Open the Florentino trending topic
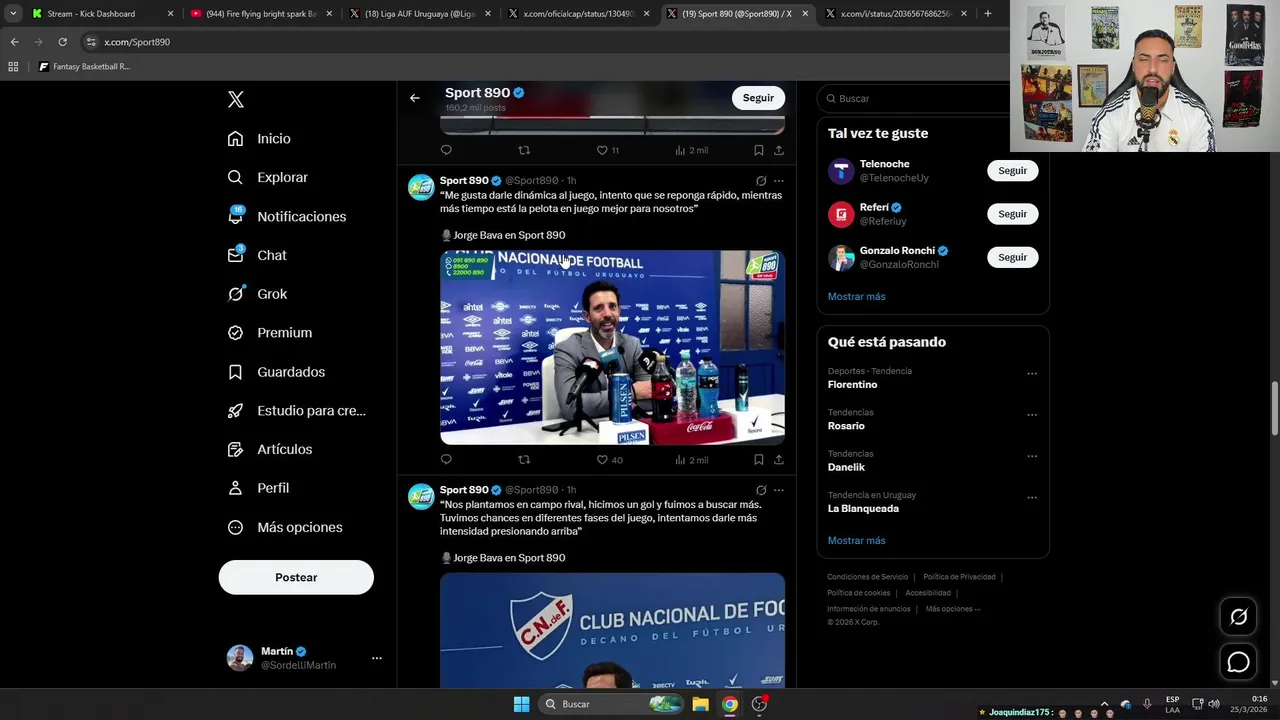1280x720 pixels. (852, 384)
